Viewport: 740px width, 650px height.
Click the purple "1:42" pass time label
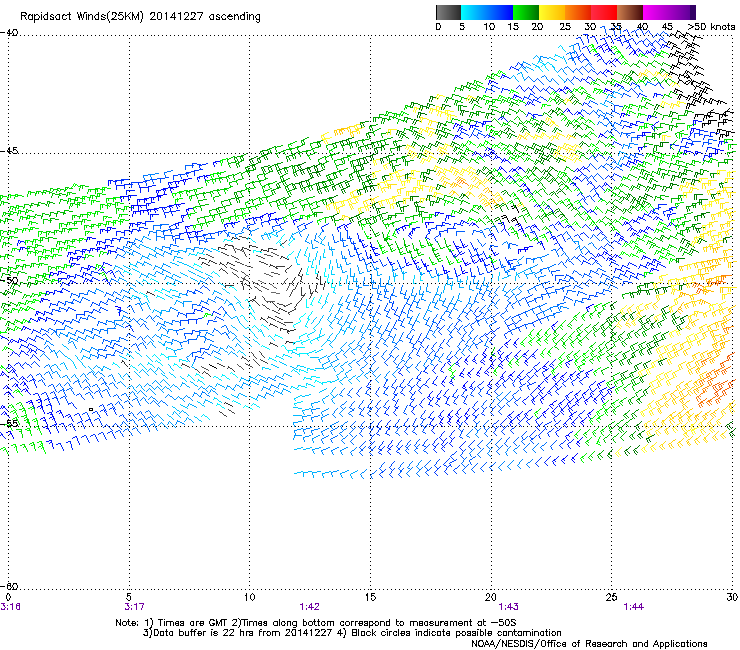point(310,607)
